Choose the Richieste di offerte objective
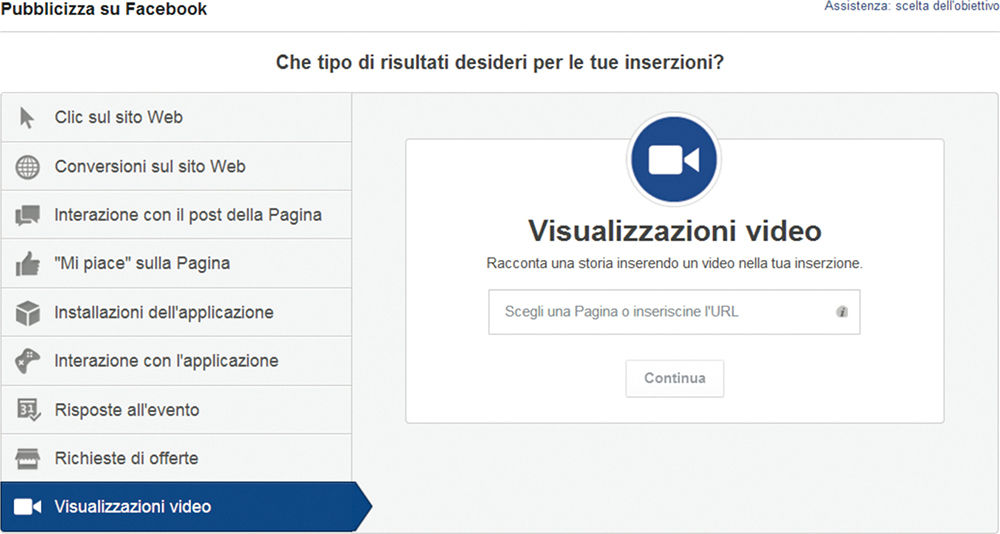 [176, 458]
